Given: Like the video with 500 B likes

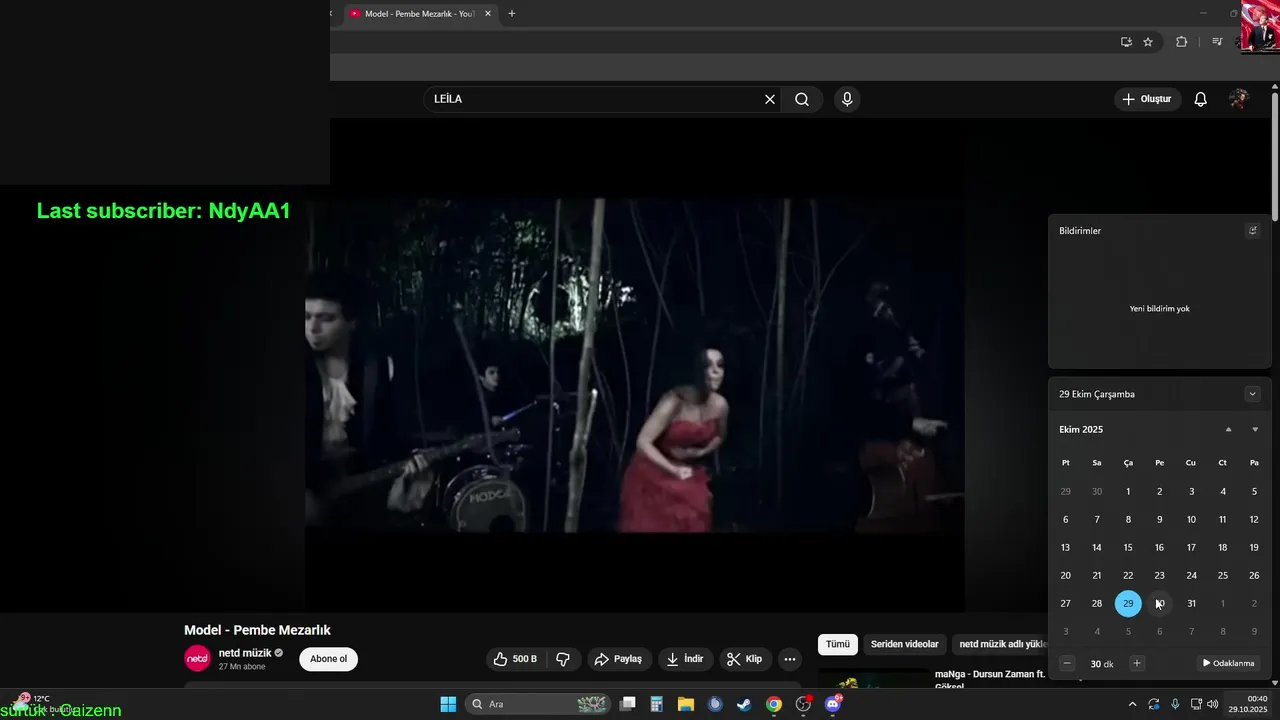Looking at the screenshot, I should coord(516,659).
